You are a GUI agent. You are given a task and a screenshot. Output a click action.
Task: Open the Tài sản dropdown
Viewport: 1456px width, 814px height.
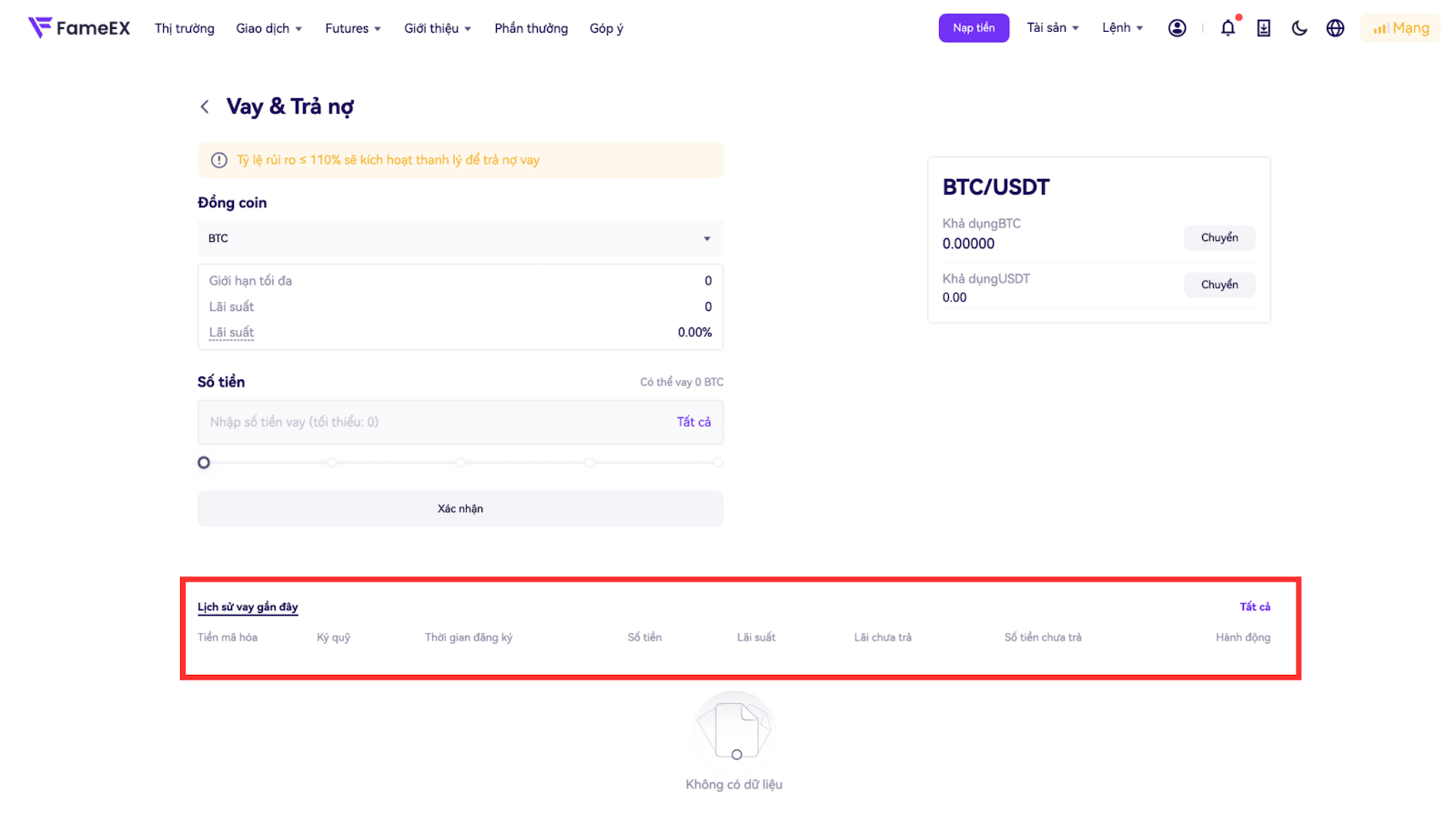pyautogui.click(x=1052, y=28)
